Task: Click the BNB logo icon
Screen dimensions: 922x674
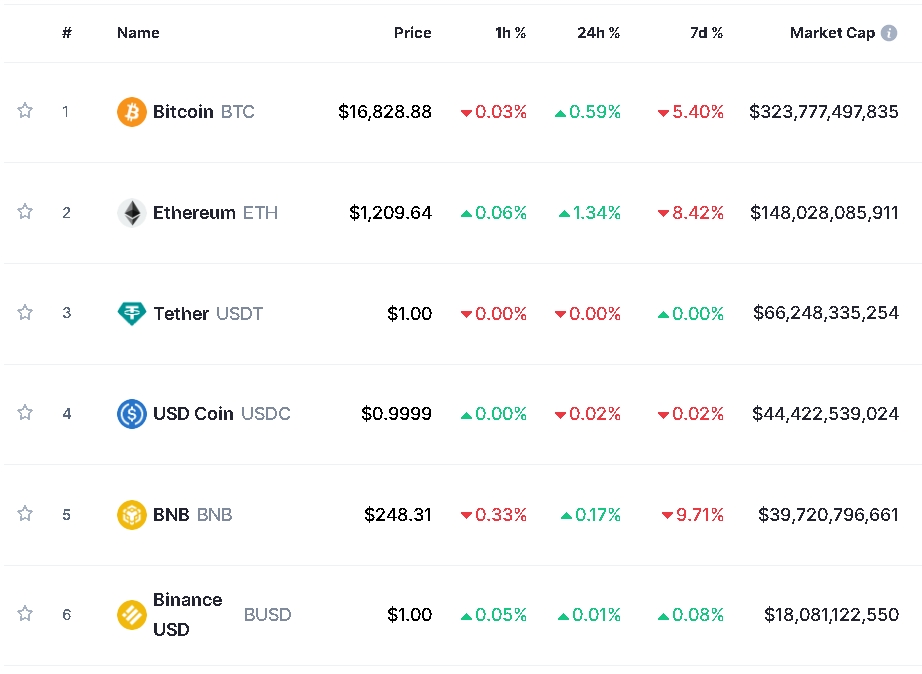Action: (131, 515)
